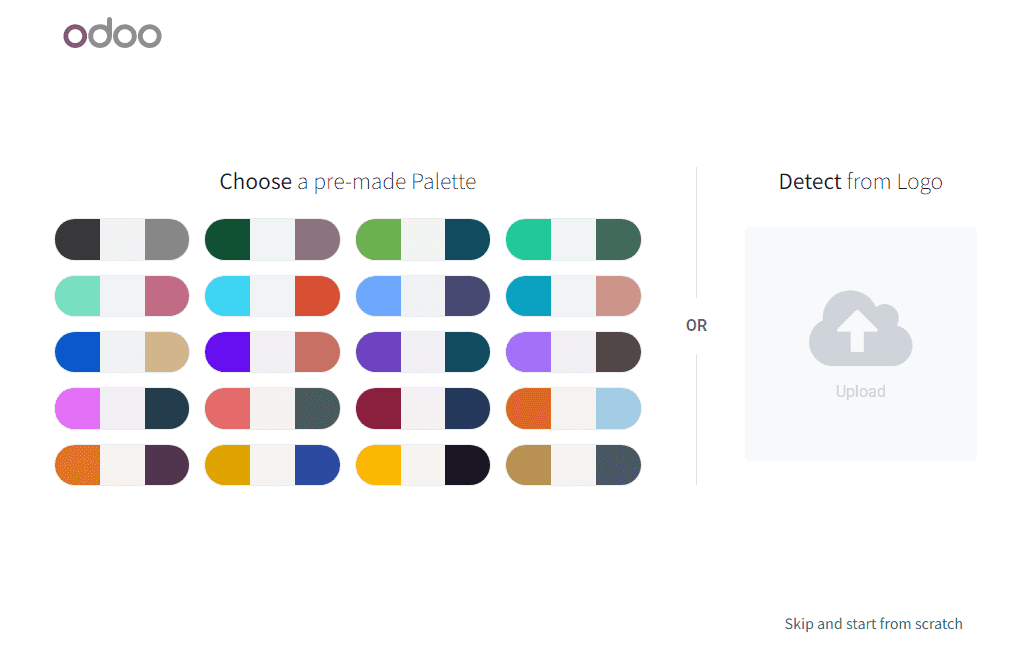This screenshot has width=1024, height=653.
Task: Select the orange and plum palette
Action: click(122, 465)
